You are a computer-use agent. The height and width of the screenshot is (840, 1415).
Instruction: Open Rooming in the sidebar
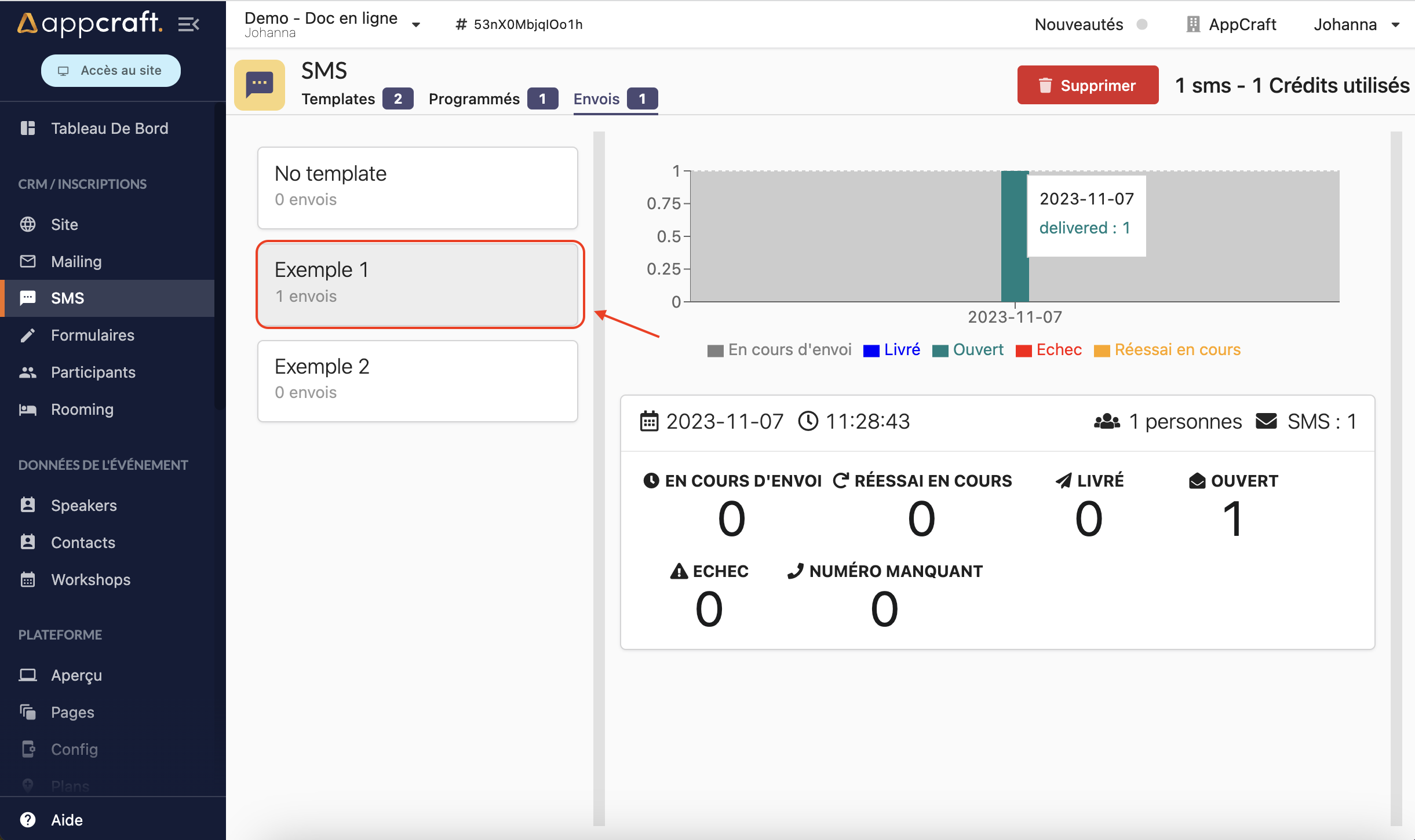pos(108,409)
